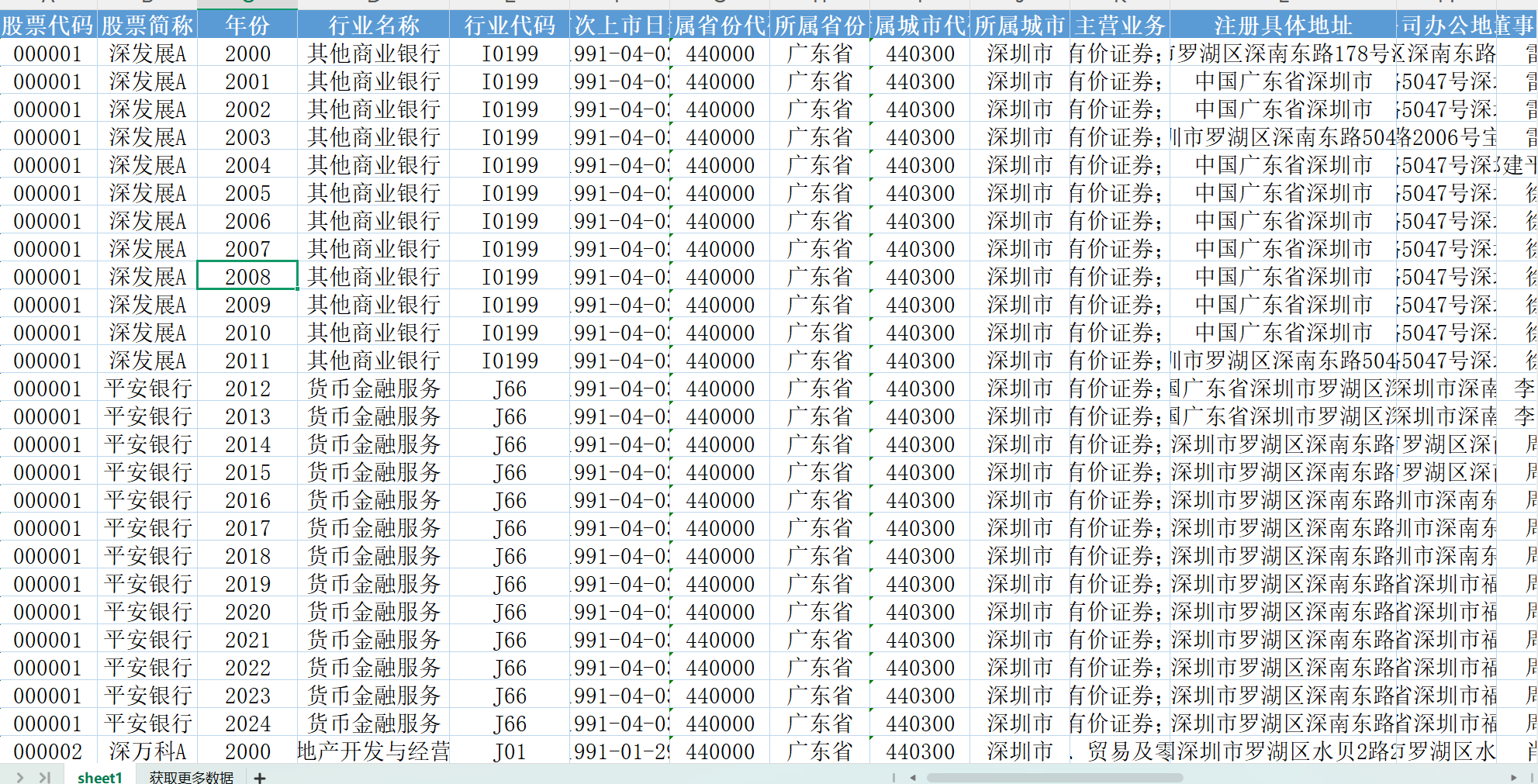
Task: Select the 注册具体地址 header cell
Action: (x=1283, y=26)
